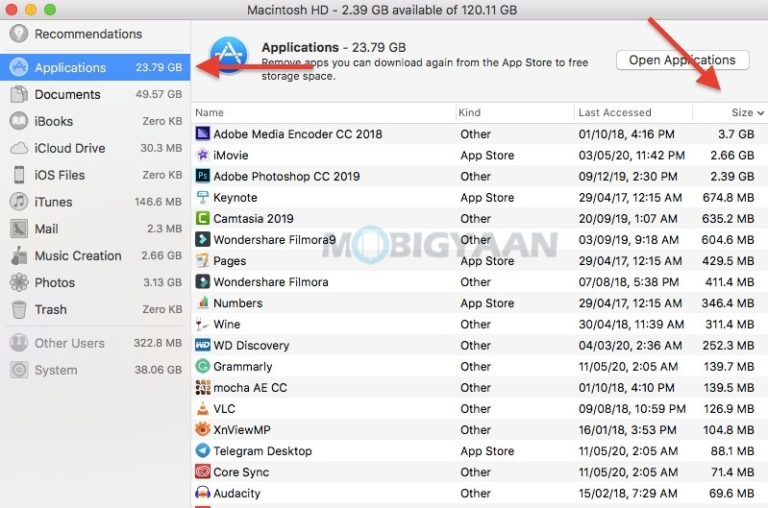Click the Core Sync icon
Viewport: 768px width, 508px height.
tap(203, 472)
